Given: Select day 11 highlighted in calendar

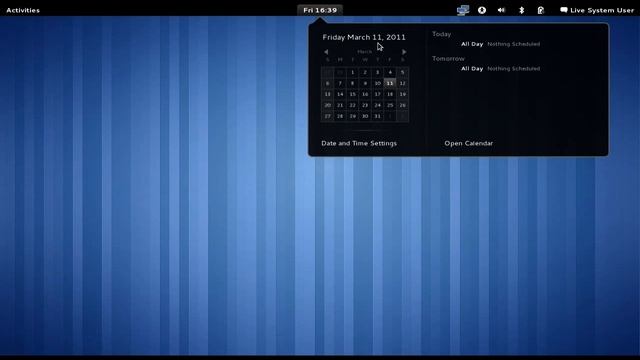Looking at the screenshot, I should coord(390,83).
